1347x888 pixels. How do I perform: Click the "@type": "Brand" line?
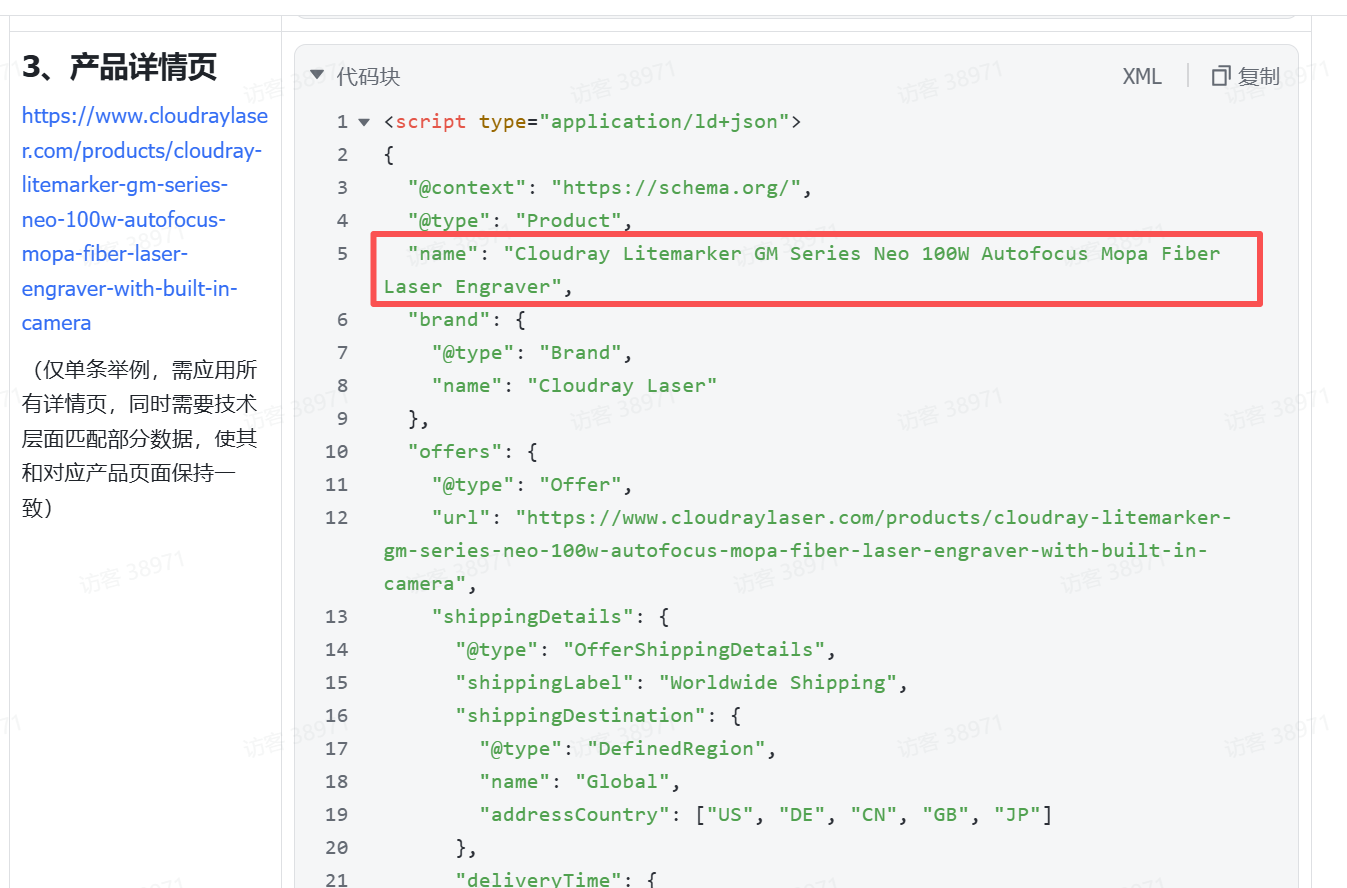[532, 353]
